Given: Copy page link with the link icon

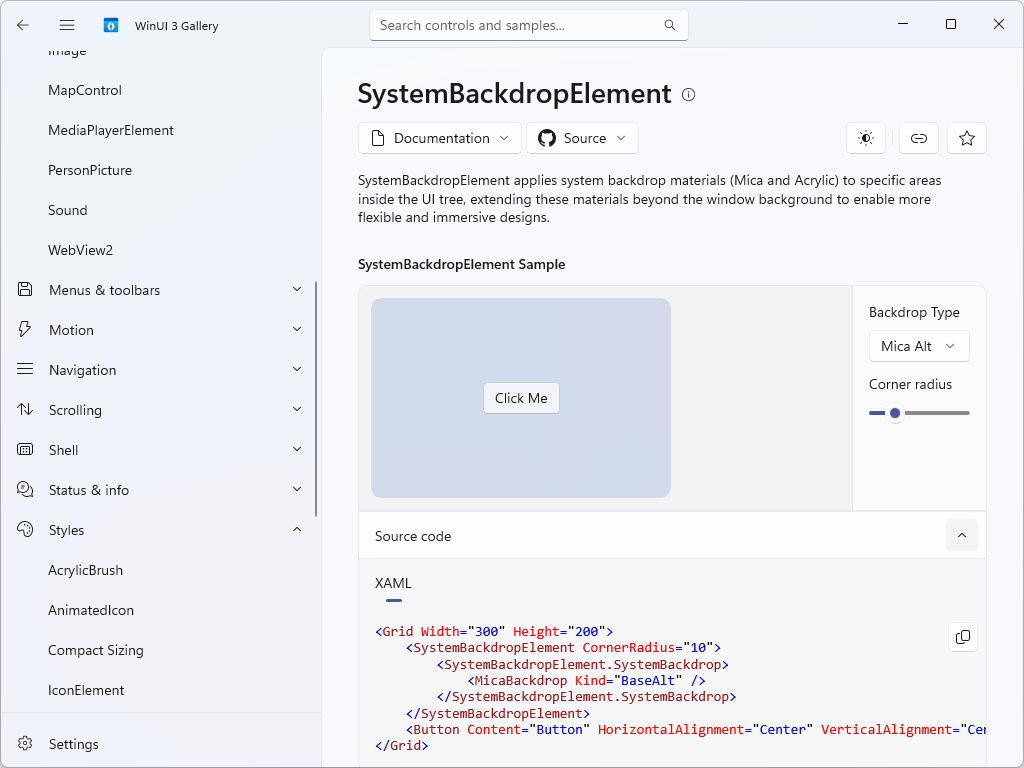Looking at the screenshot, I should pos(919,138).
